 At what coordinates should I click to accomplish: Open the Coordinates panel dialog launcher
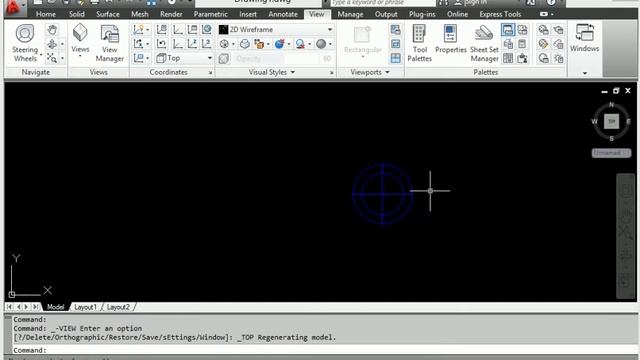click(211, 73)
